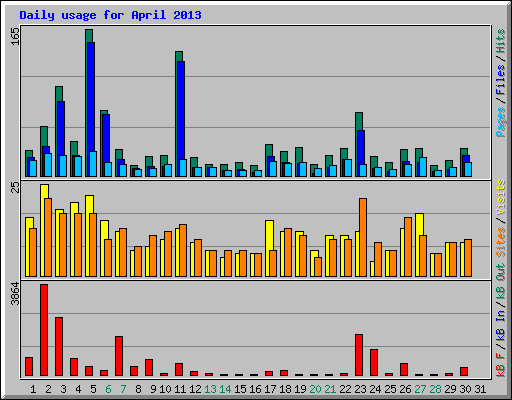Screen dimensions: 512x400
Task: Select the red kB bar for day 3
Action: coord(59,347)
